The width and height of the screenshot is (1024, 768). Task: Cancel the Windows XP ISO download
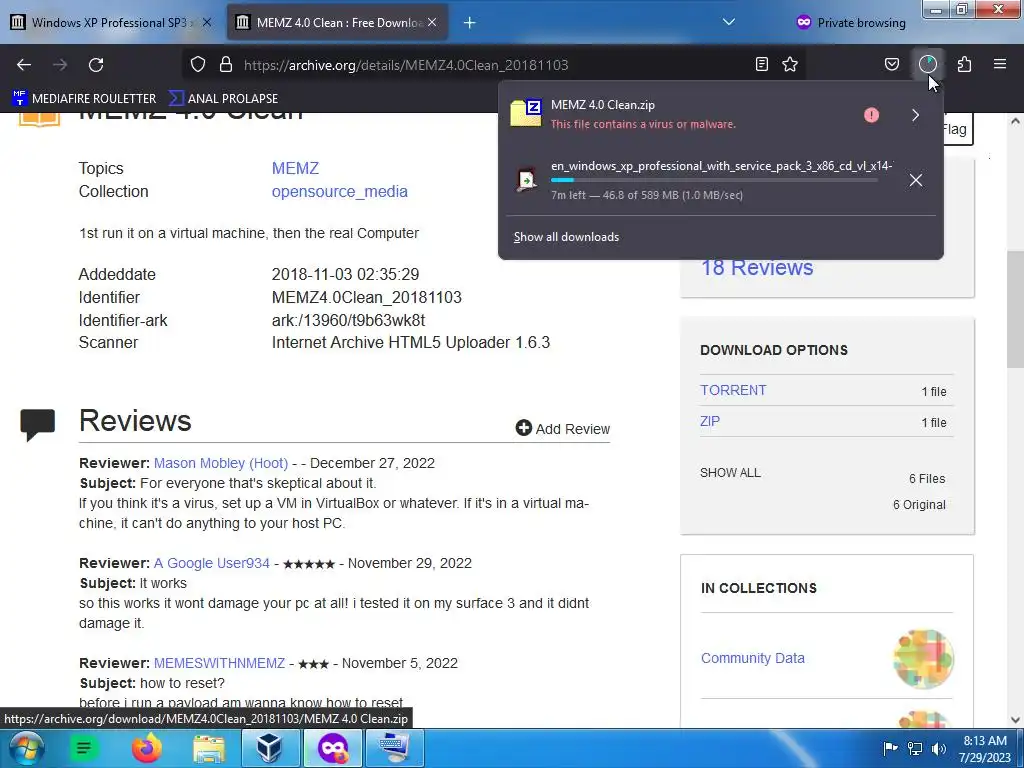[916, 180]
